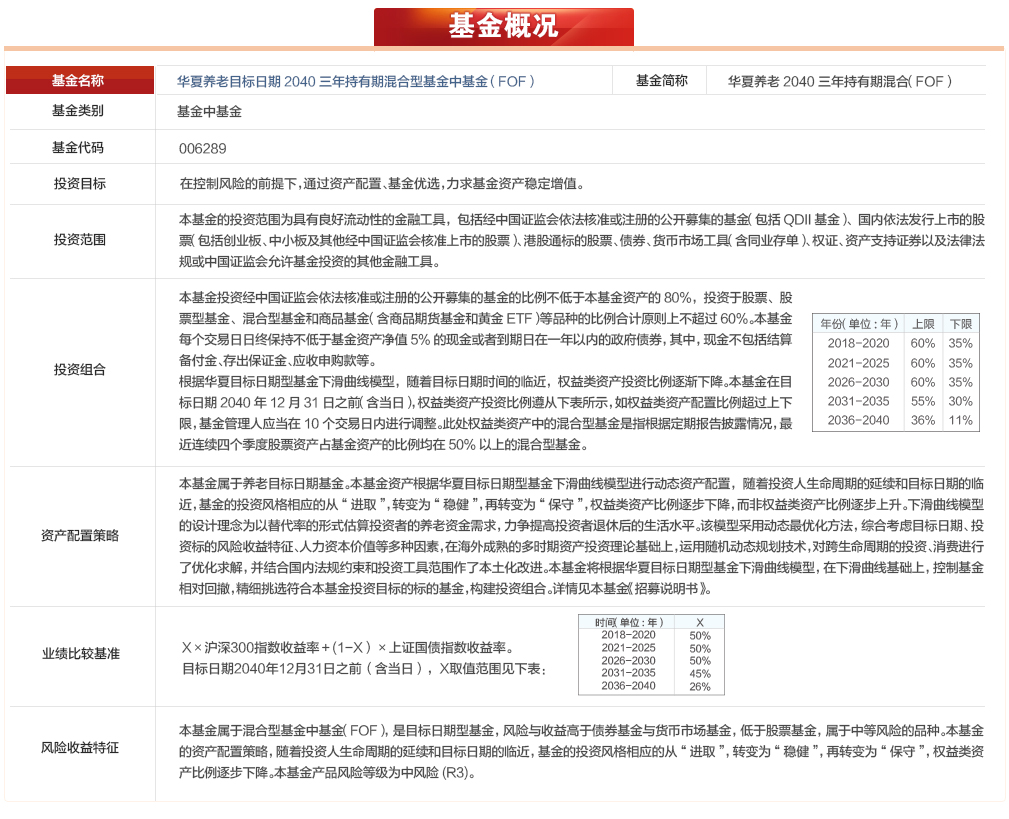
Task: Select the 基金中基金 category value
Action: coord(209,113)
